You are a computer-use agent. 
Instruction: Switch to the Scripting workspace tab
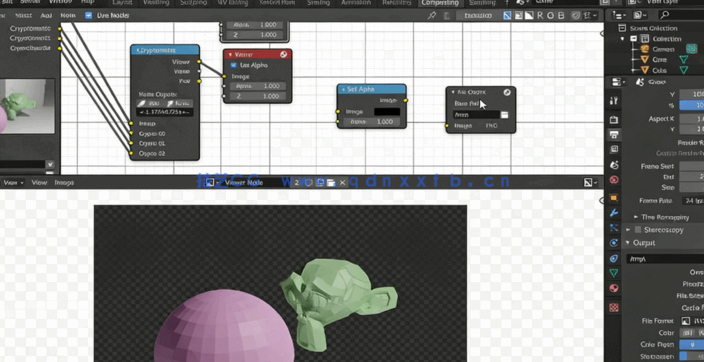482,3
